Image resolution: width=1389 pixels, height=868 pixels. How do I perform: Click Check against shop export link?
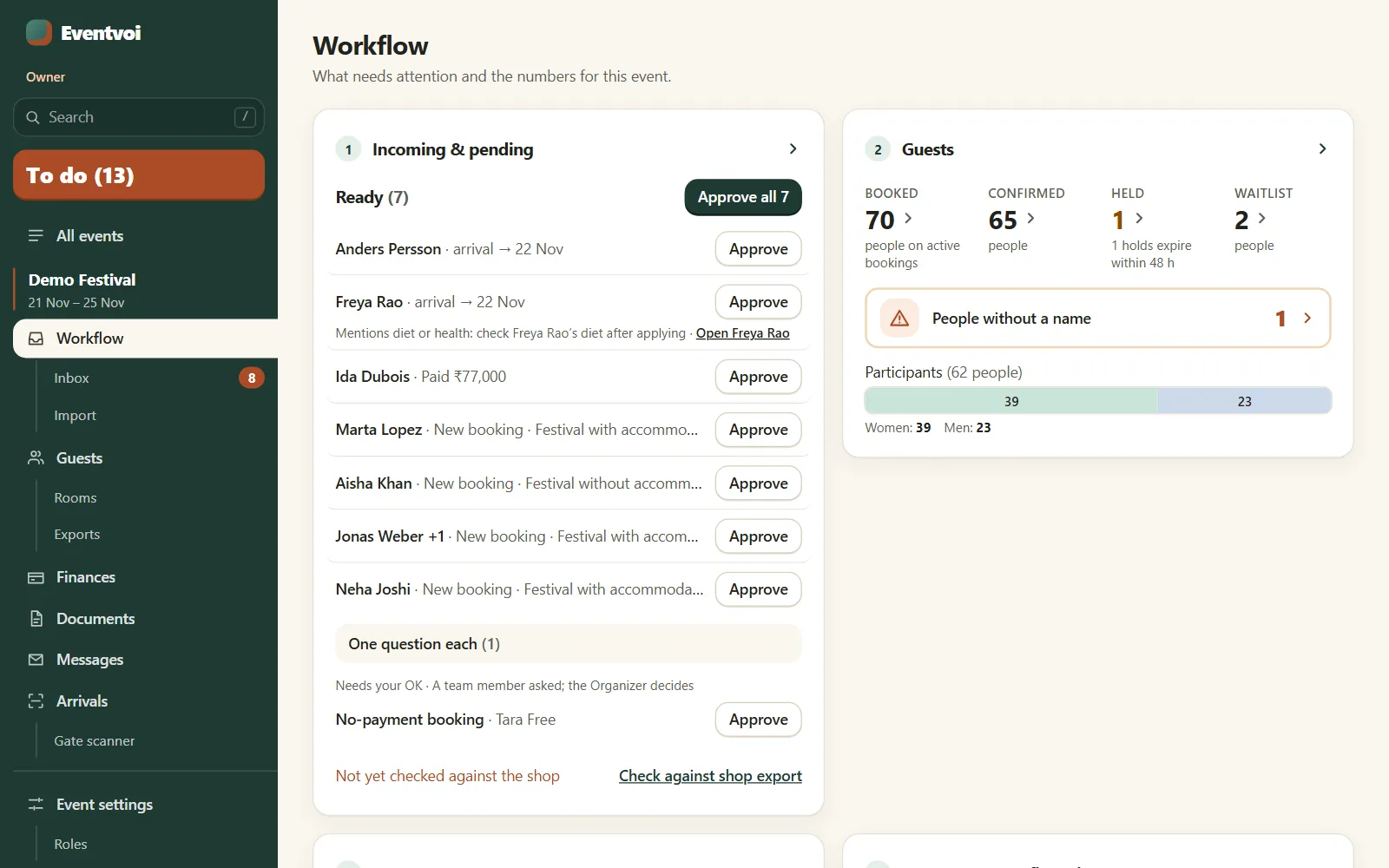(710, 776)
